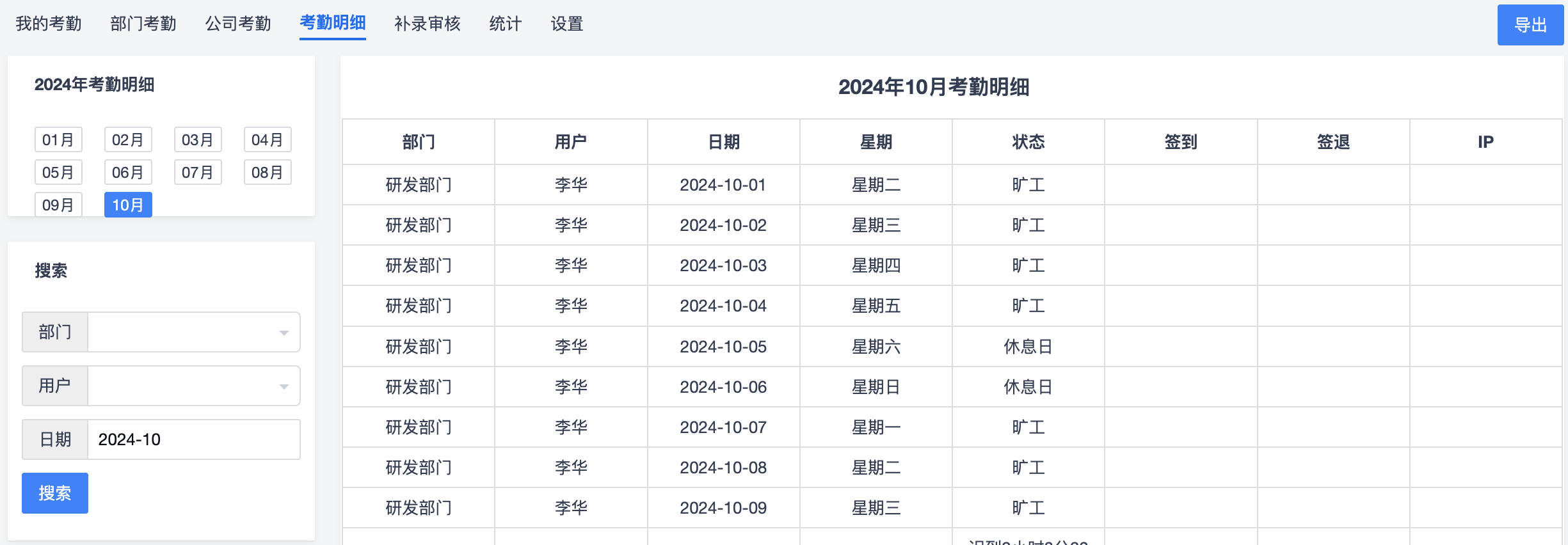Click the 状态 column header
The image size is (1568, 545).
click(x=1028, y=142)
